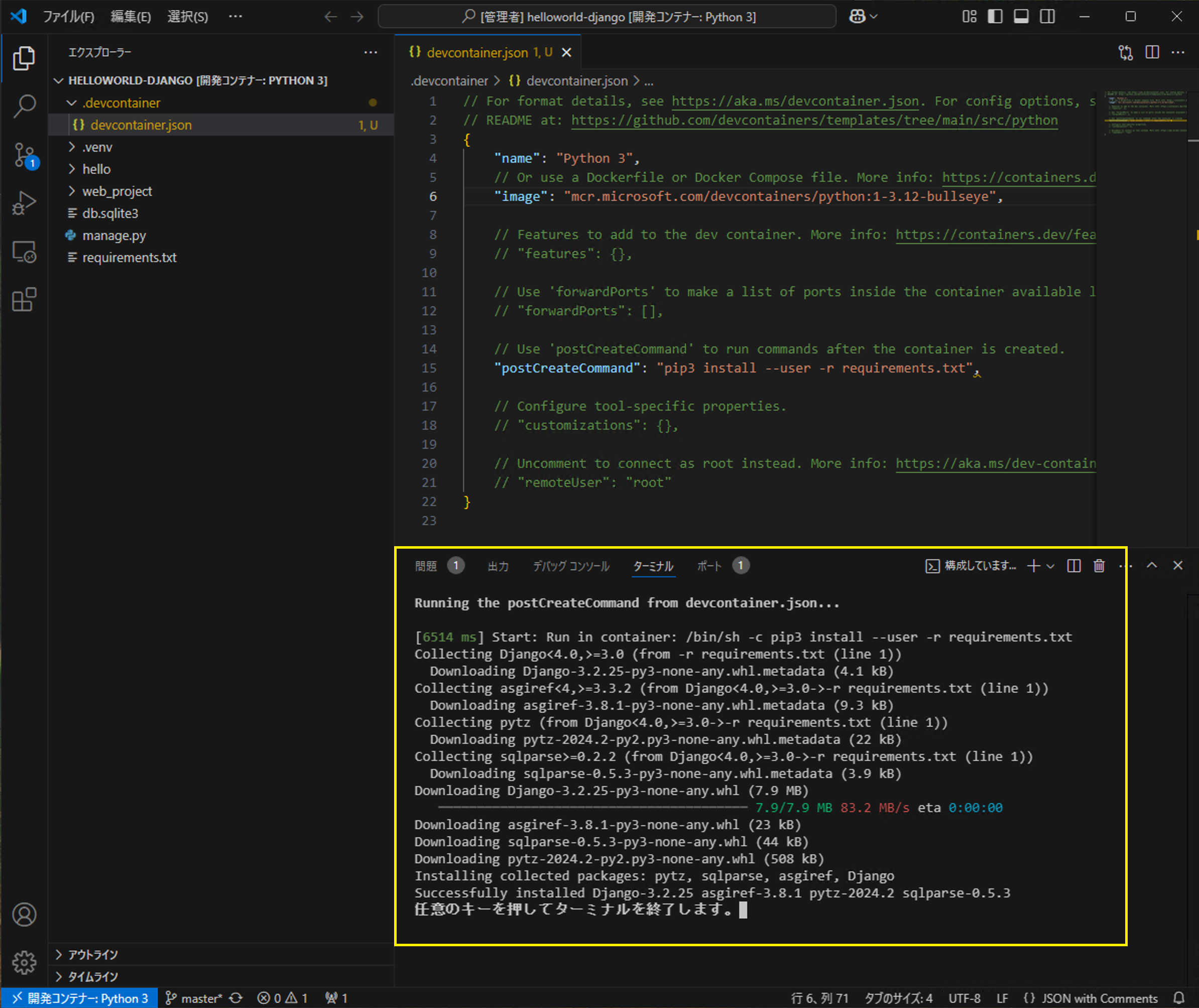Image resolution: width=1199 pixels, height=1008 pixels.
Task: Open terminal launch profile dropdown
Action: 1050,566
